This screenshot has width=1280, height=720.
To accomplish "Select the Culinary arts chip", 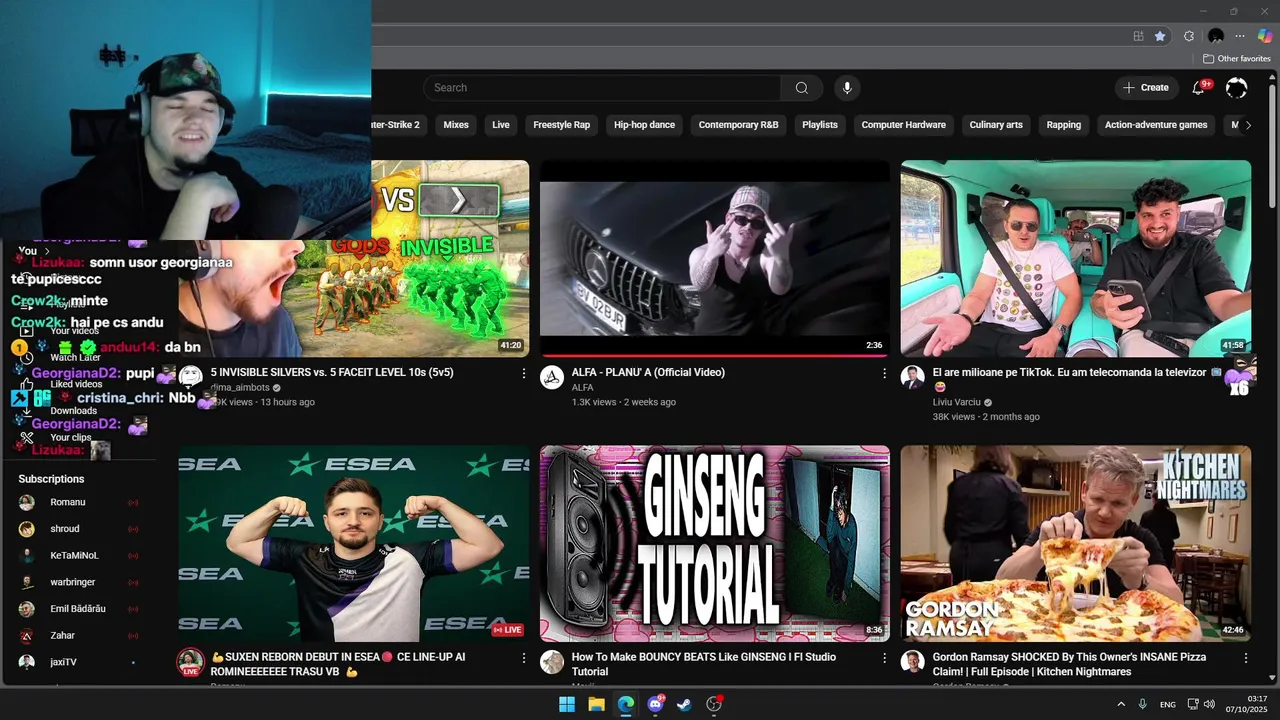I will click(996, 125).
